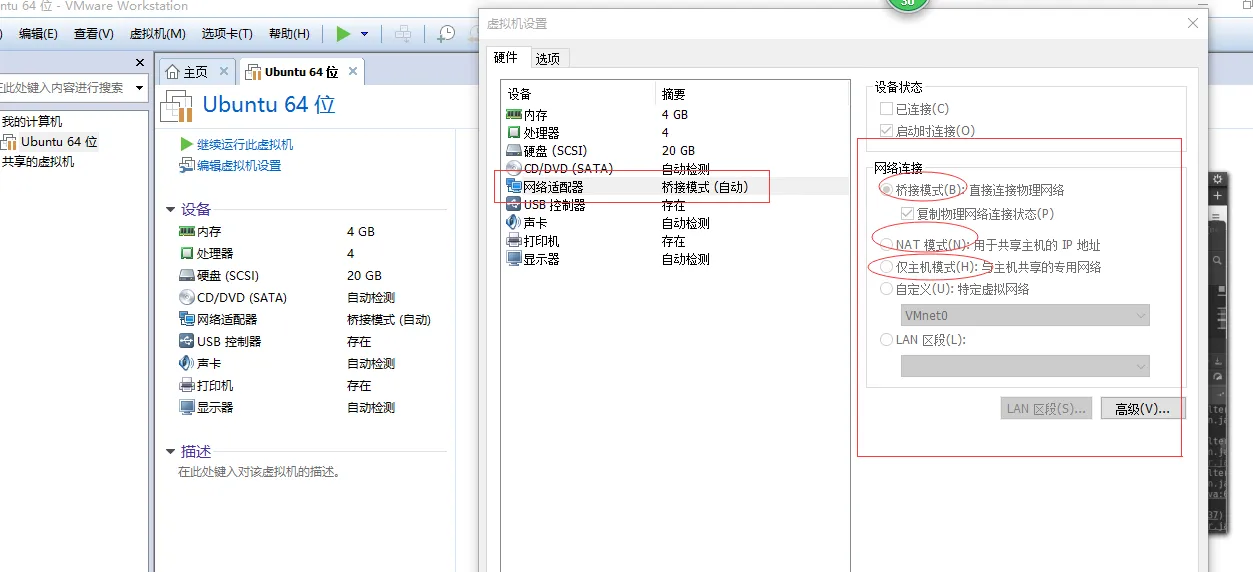
Task: Click the 高级(V)... button
Action: (x=1142, y=408)
